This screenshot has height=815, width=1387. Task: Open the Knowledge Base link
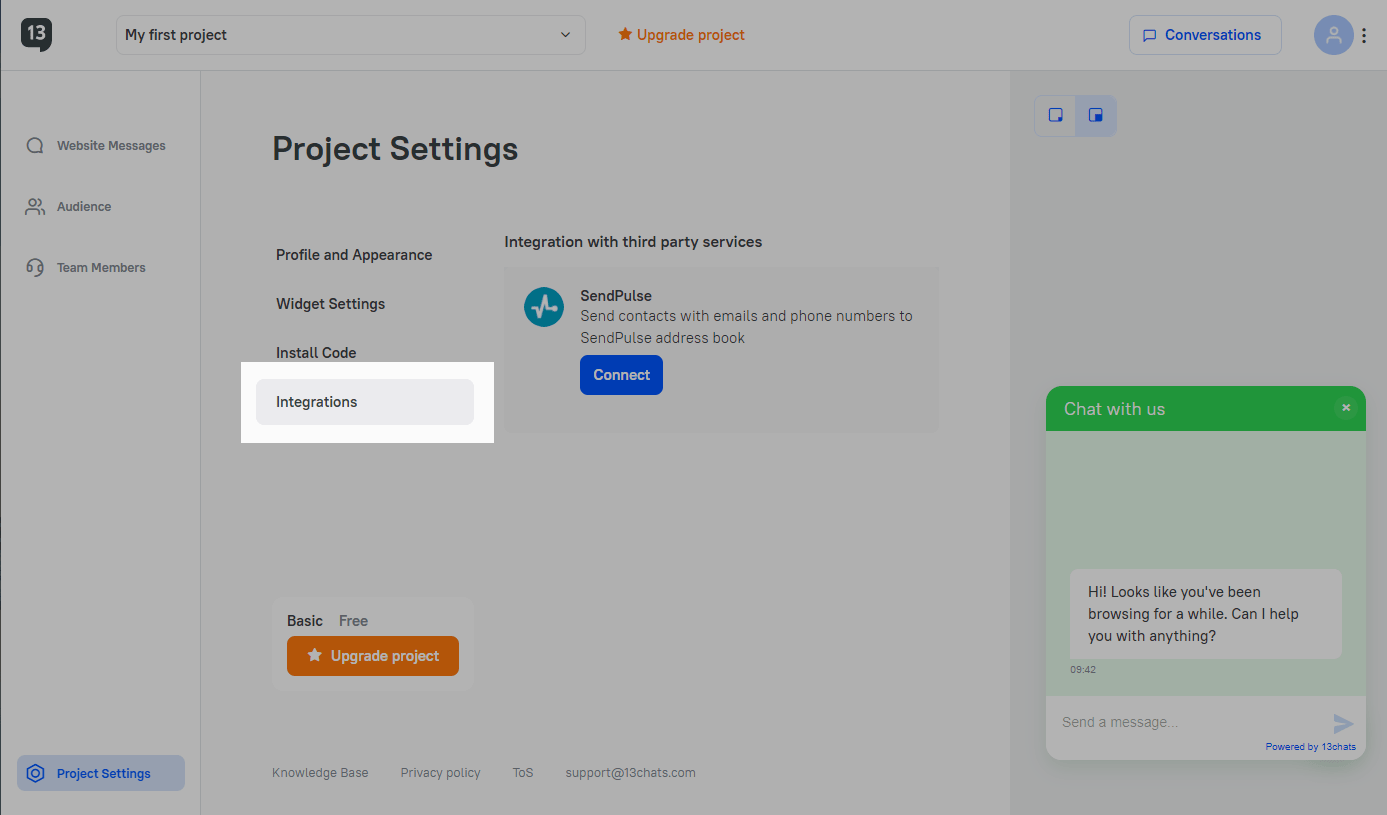320,773
